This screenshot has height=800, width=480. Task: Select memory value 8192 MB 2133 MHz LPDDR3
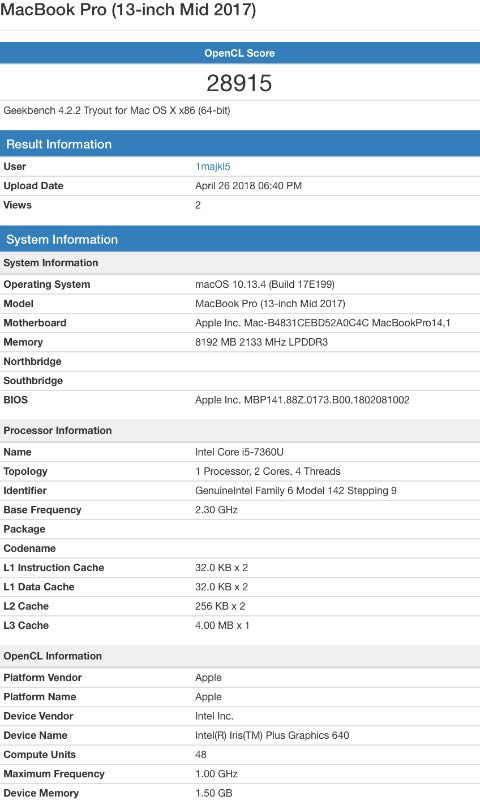tap(261, 342)
